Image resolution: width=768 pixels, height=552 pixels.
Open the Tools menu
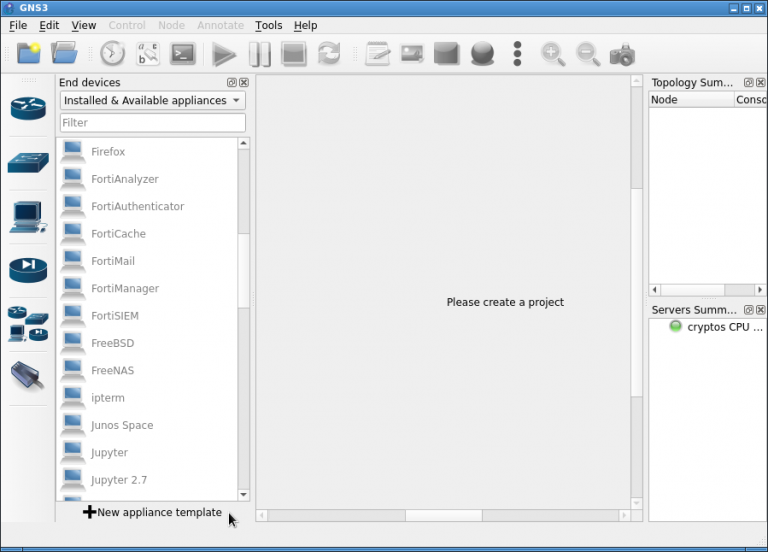point(268,25)
